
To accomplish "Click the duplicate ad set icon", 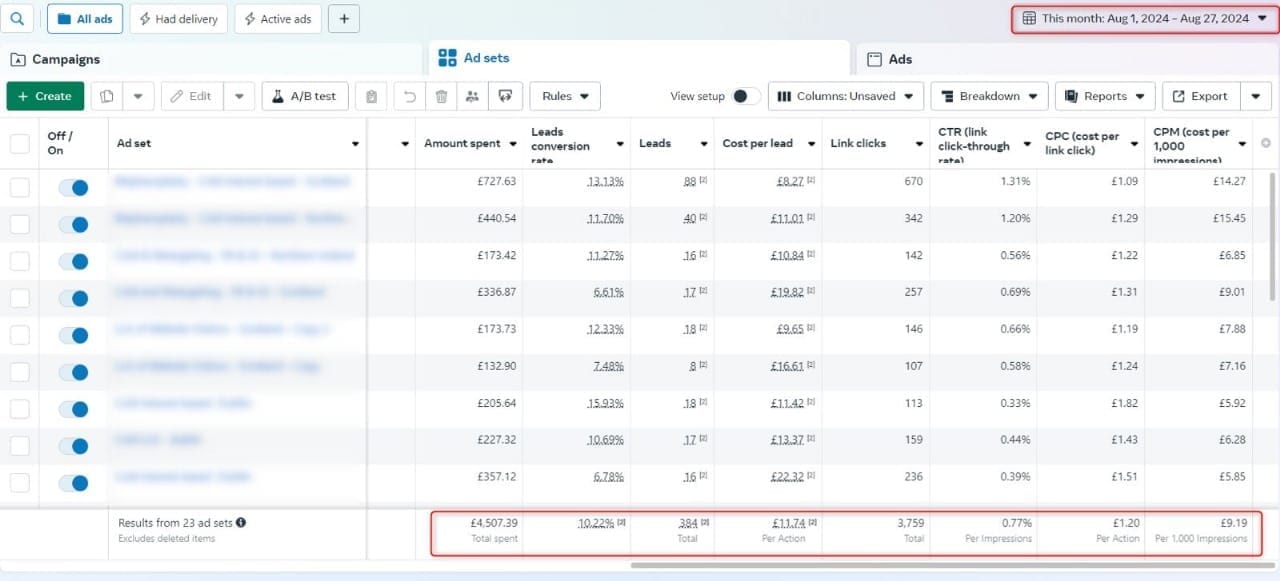I will (107, 96).
